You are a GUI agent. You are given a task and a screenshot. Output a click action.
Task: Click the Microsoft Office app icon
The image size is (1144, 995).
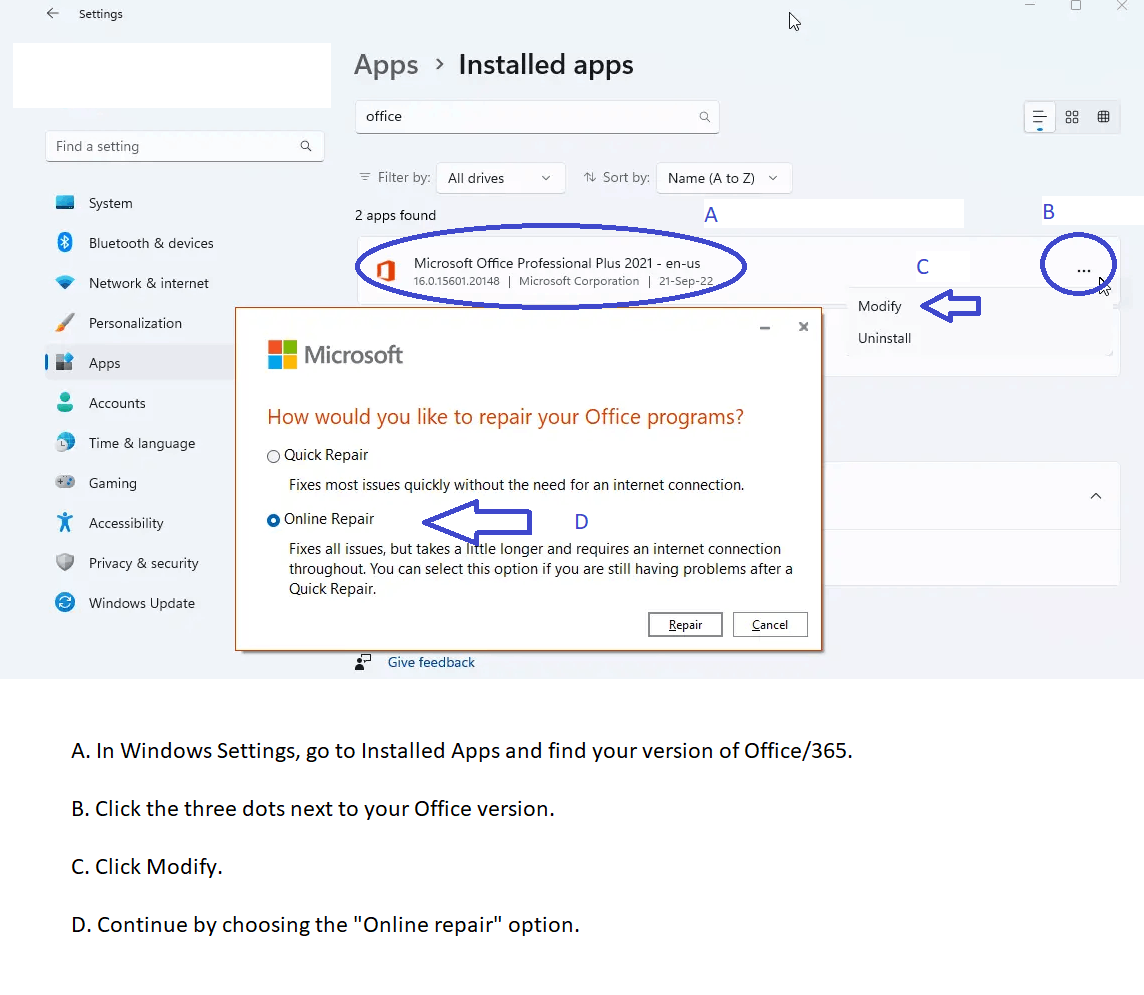[x=385, y=271]
